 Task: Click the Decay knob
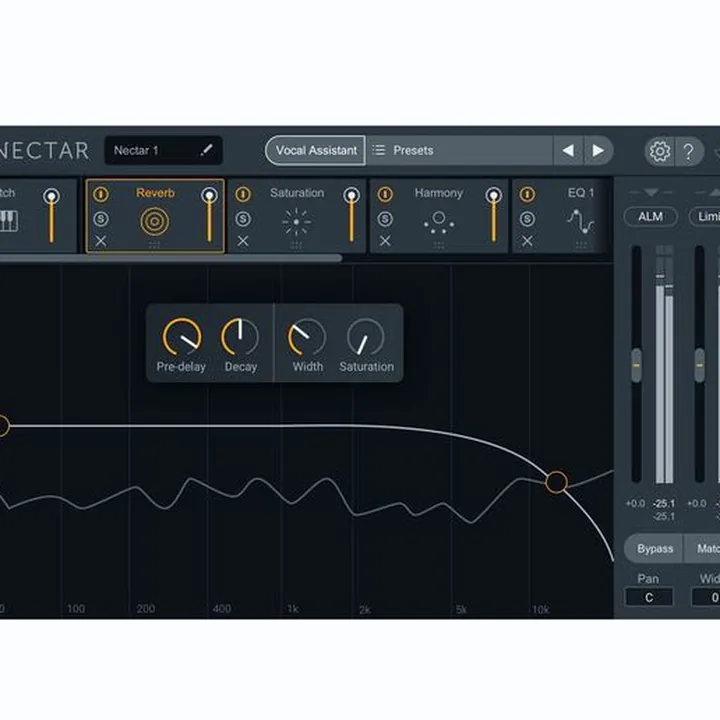pyautogui.click(x=240, y=337)
